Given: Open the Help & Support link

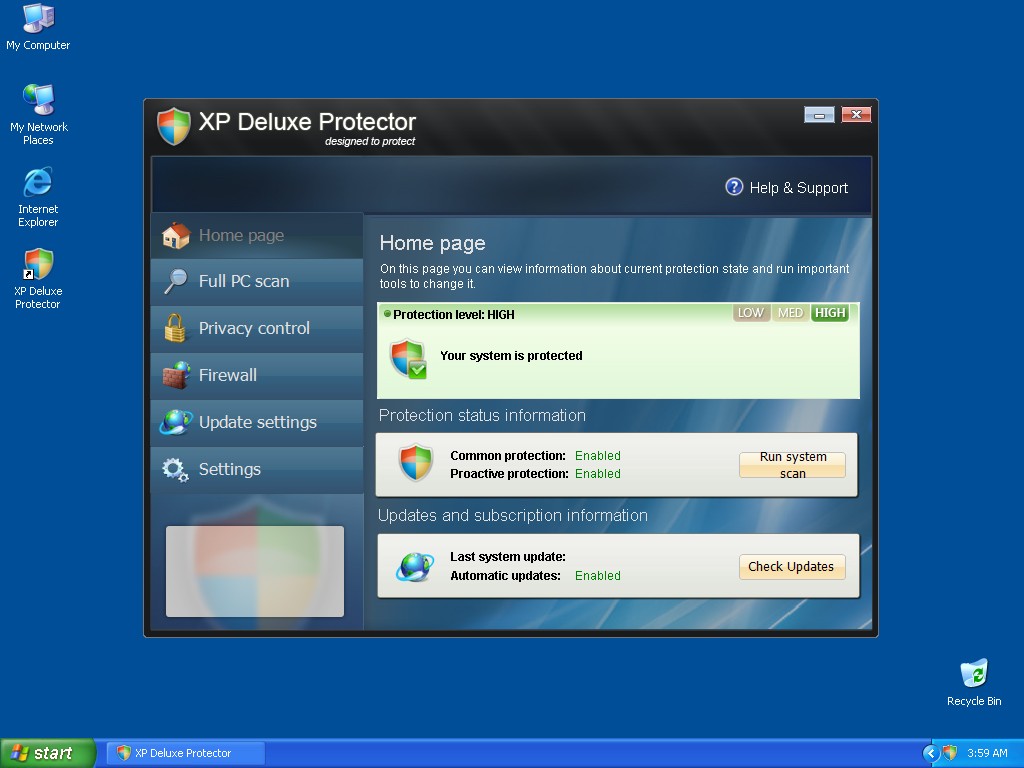Looking at the screenshot, I should point(798,188).
